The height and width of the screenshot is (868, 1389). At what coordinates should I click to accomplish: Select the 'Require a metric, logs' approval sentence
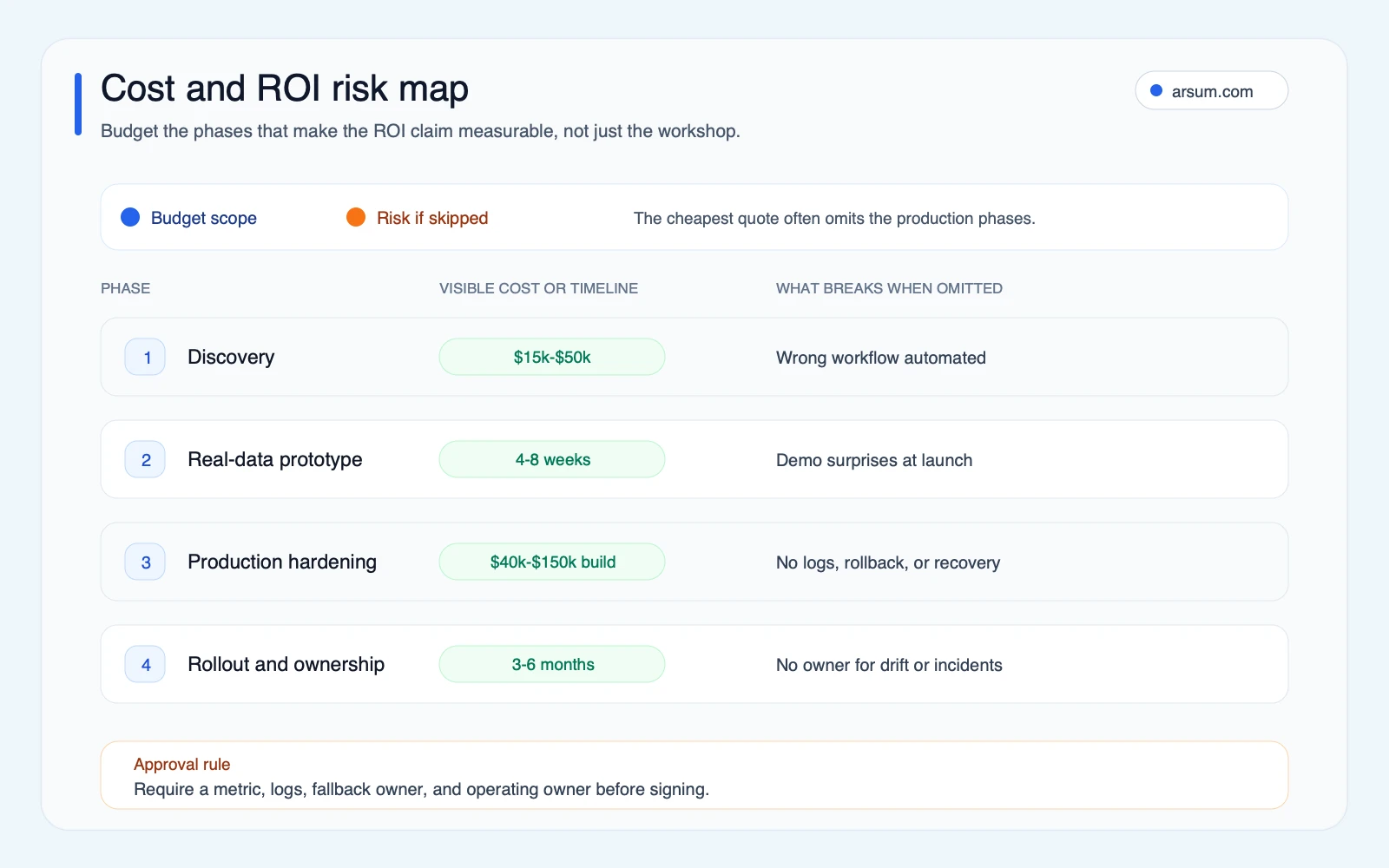422,789
